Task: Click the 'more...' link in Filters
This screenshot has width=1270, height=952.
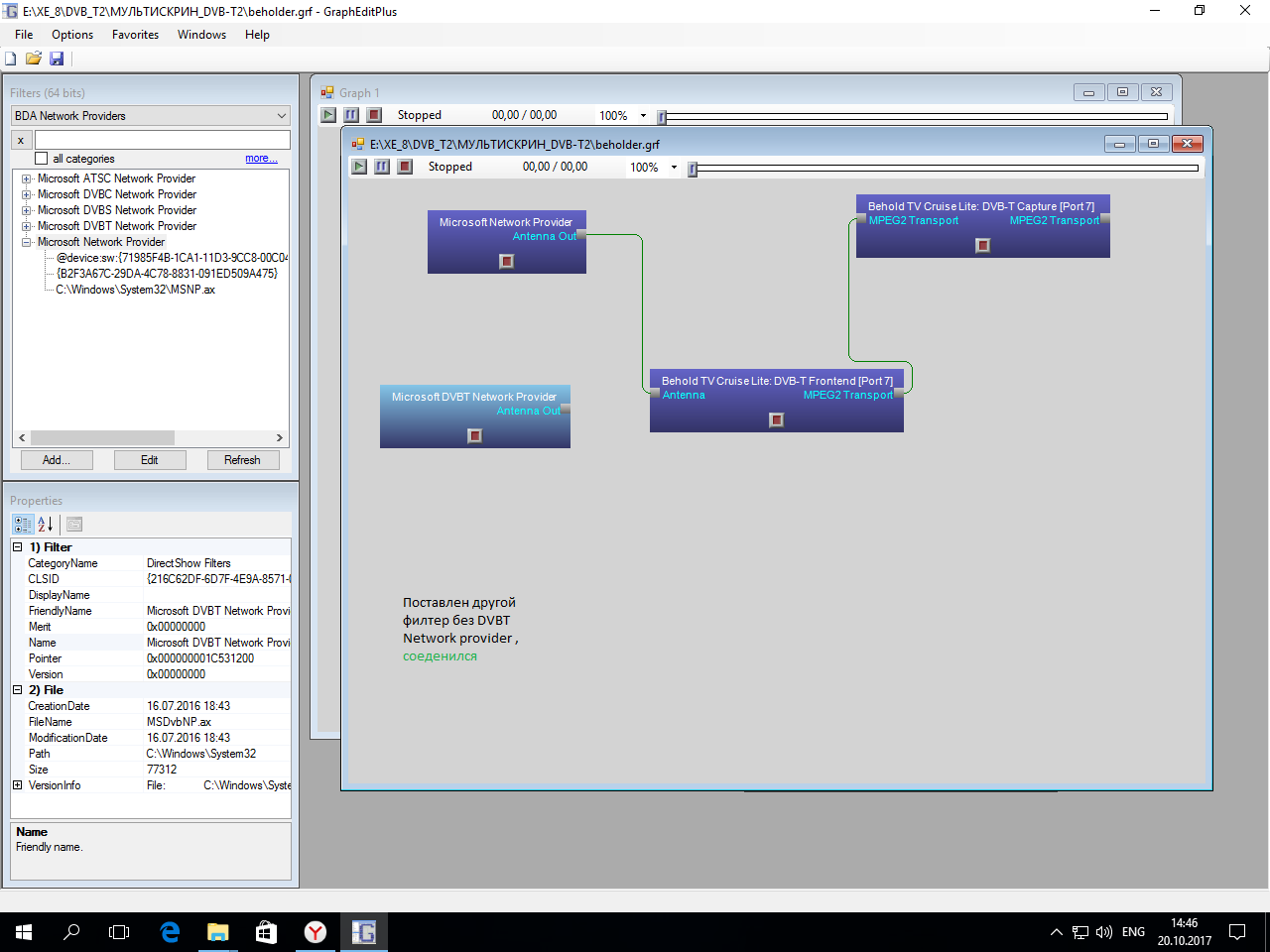Action: pyautogui.click(x=261, y=159)
